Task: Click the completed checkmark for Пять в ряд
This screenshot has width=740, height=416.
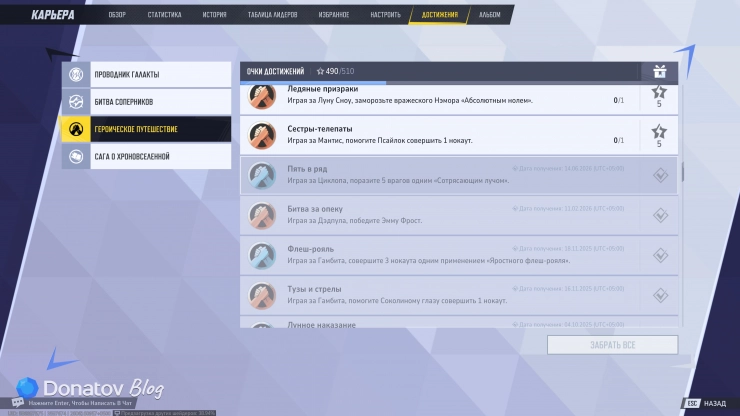Action: (660, 175)
